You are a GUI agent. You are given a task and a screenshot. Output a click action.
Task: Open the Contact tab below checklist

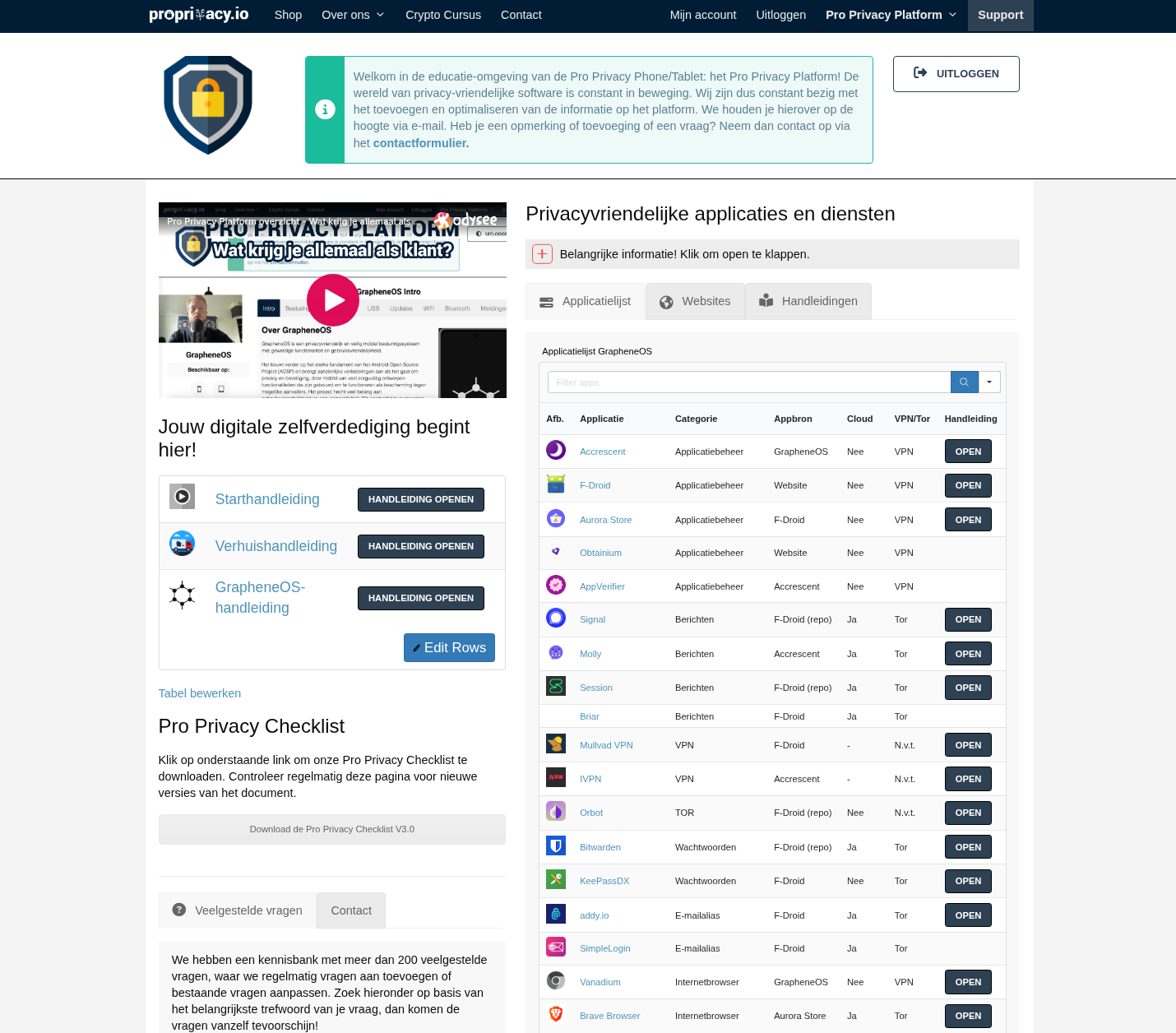[351, 910]
